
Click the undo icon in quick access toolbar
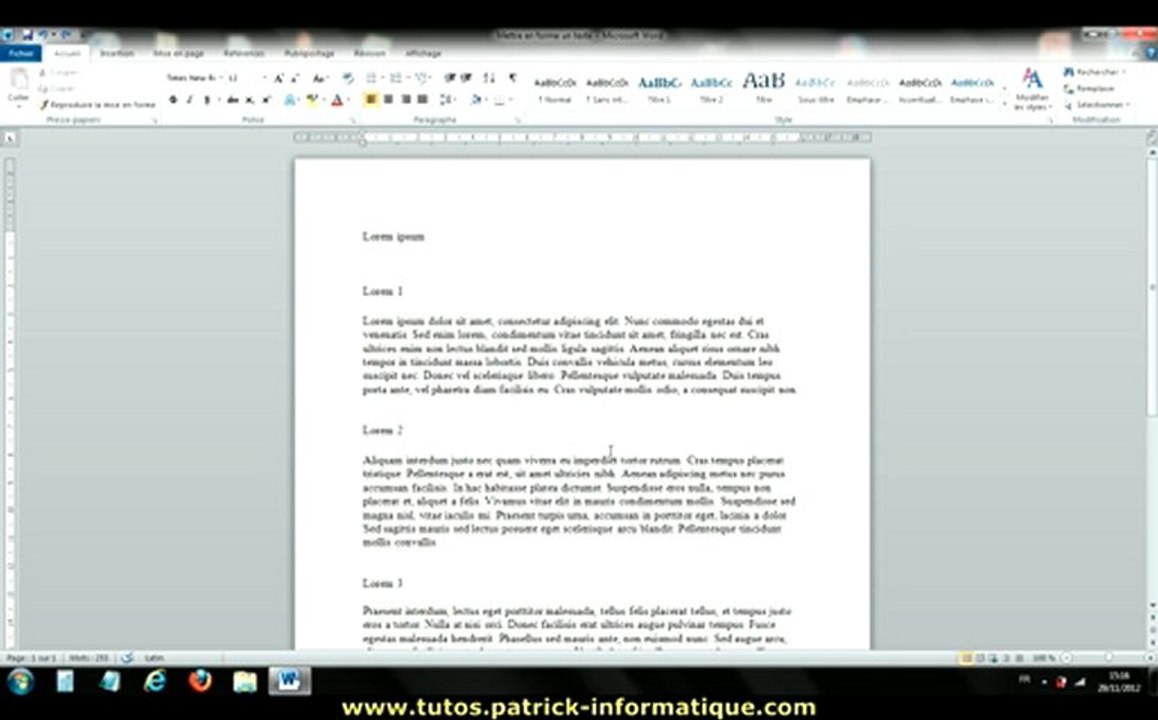pyautogui.click(x=44, y=35)
